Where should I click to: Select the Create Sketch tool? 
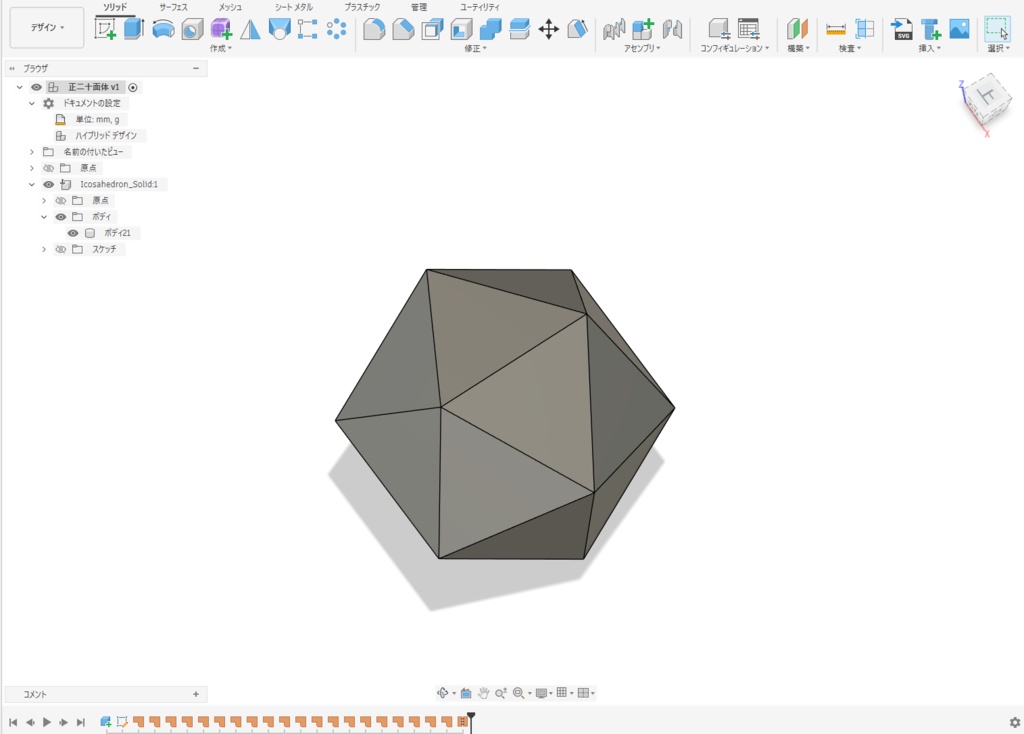pyautogui.click(x=105, y=27)
